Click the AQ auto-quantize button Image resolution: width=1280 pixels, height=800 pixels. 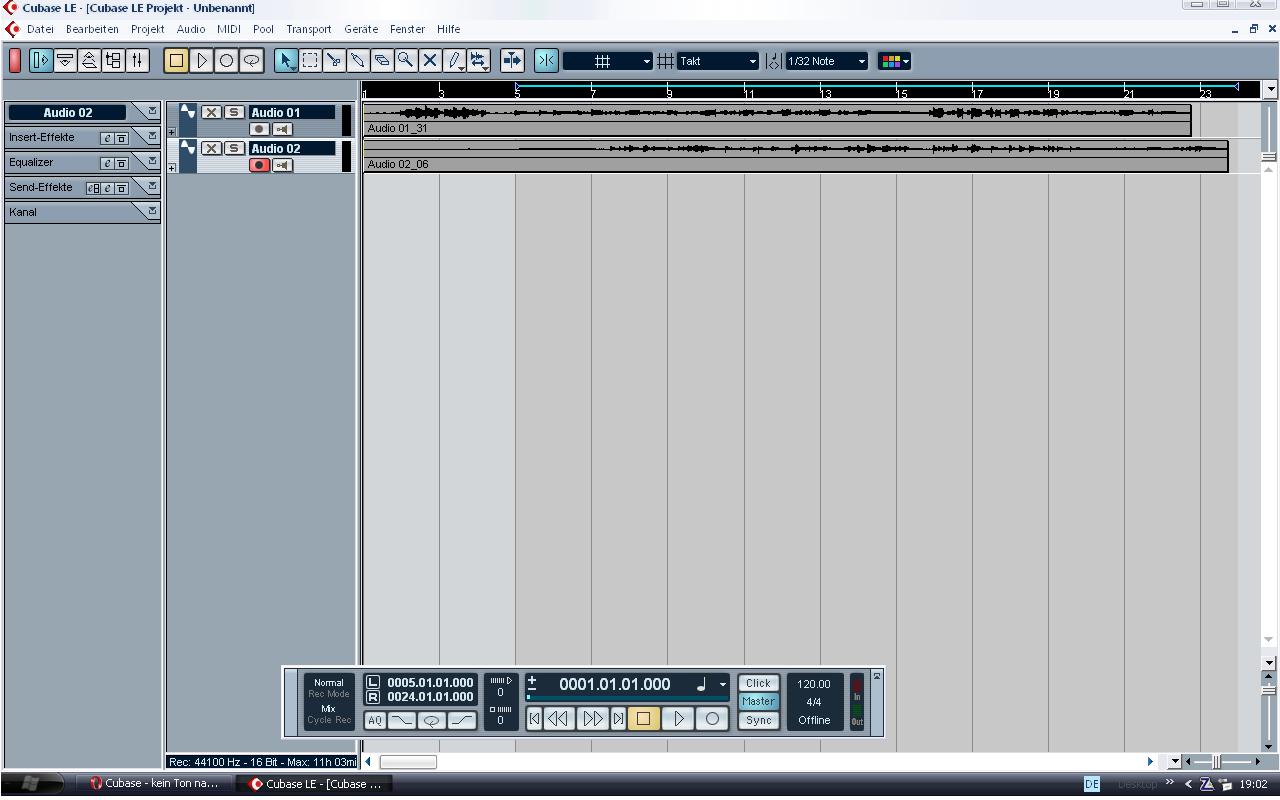(x=374, y=720)
